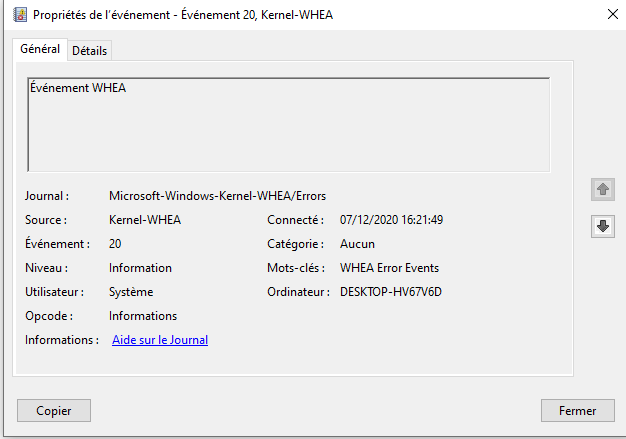The height and width of the screenshot is (439, 626).
Task: Select the Général tab
Action: 40,49
